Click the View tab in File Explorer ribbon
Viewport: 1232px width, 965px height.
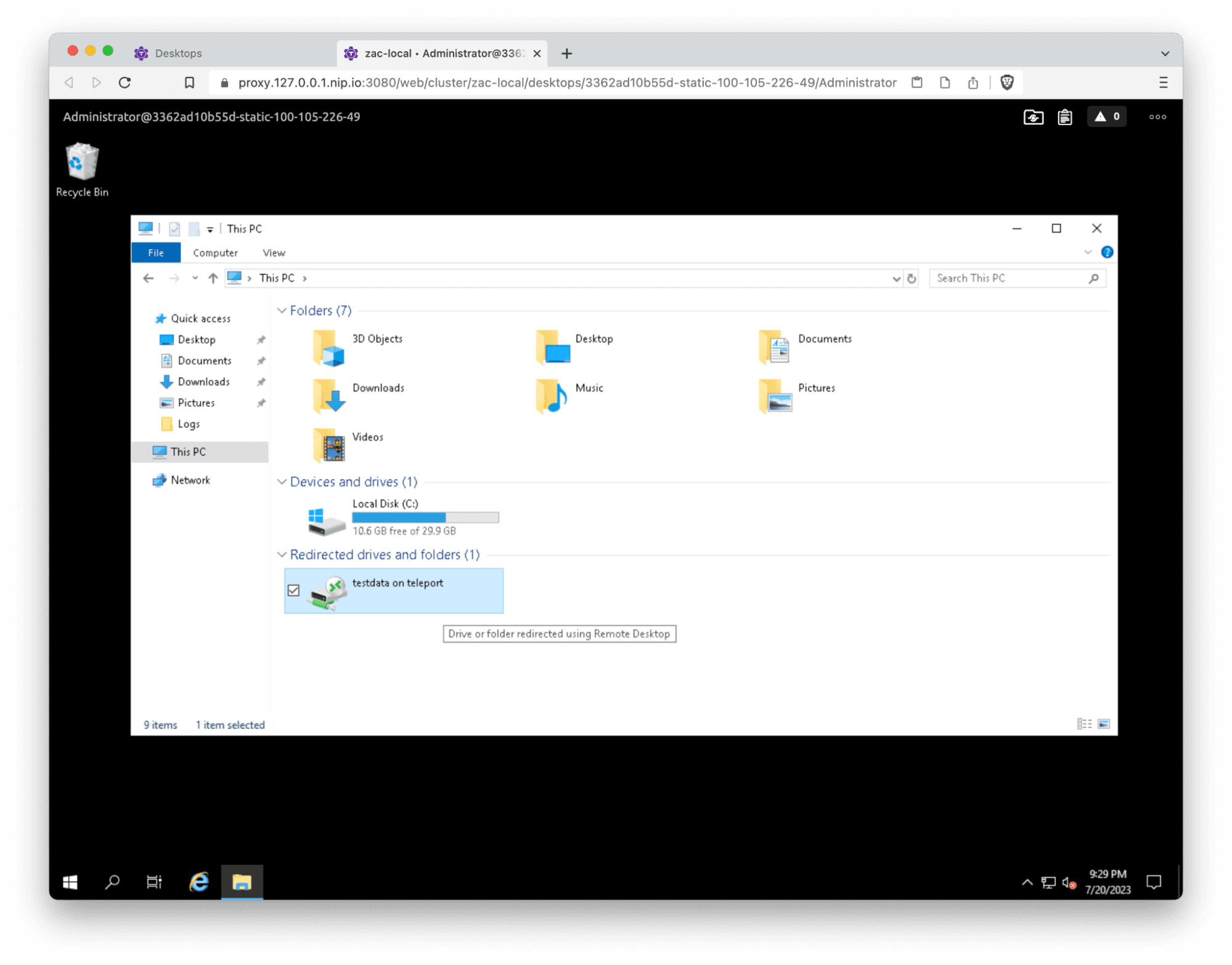(272, 252)
